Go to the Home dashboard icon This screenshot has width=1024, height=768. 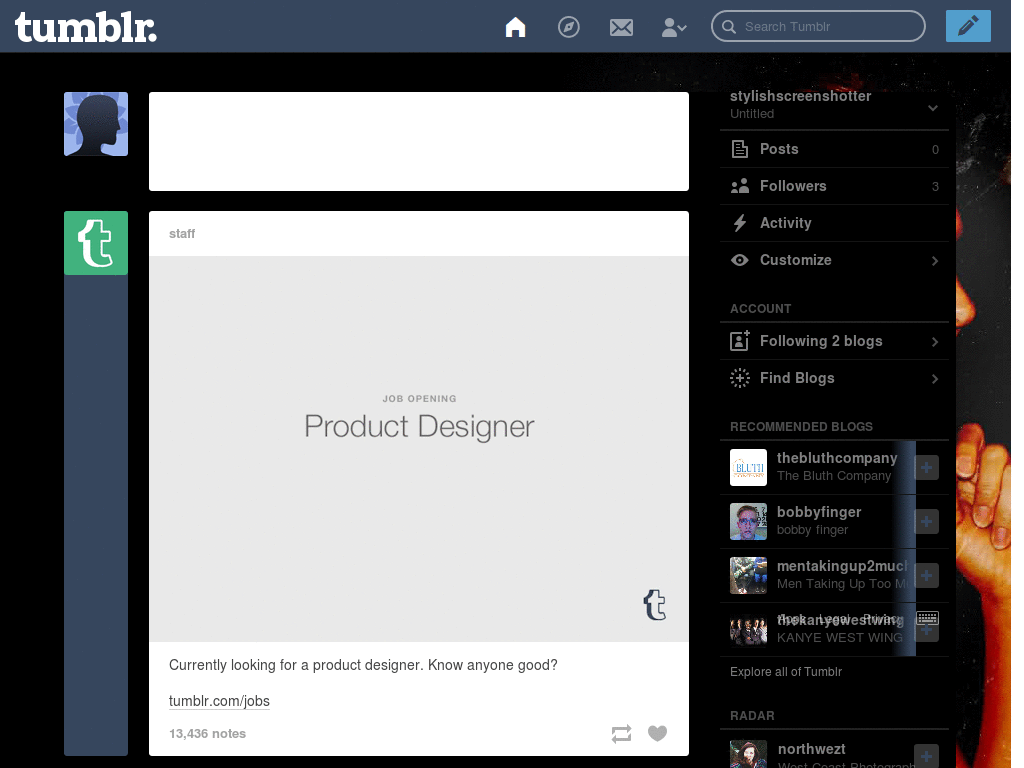[x=515, y=27]
